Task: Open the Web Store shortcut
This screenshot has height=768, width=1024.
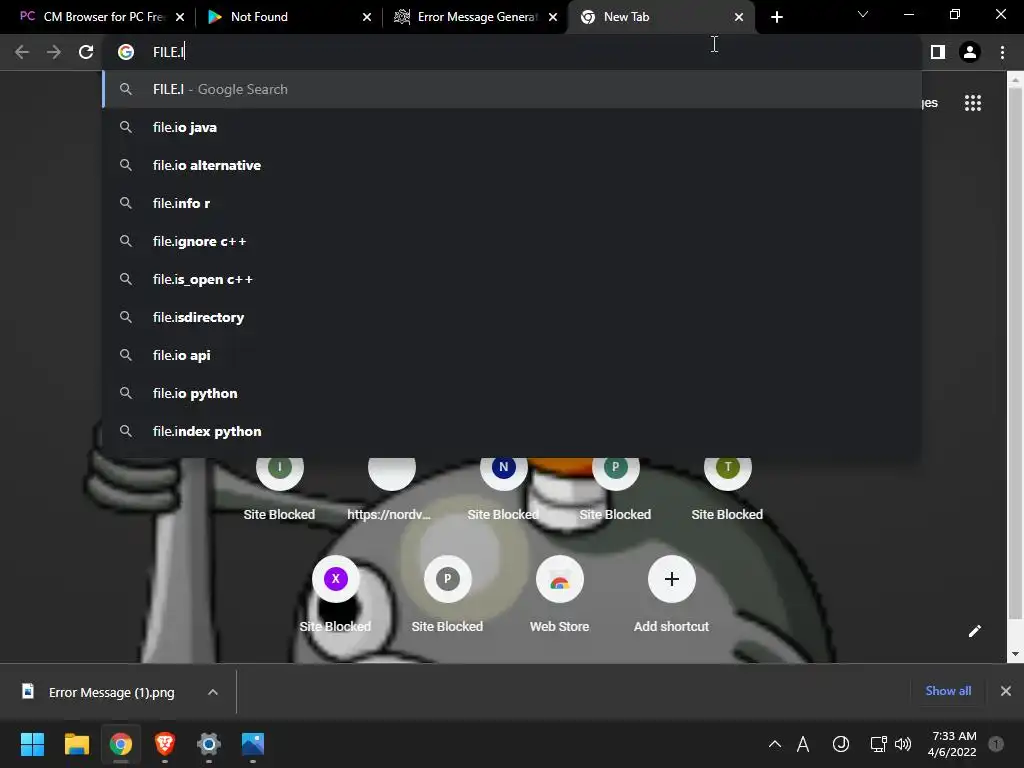Action: click(x=560, y=596)
